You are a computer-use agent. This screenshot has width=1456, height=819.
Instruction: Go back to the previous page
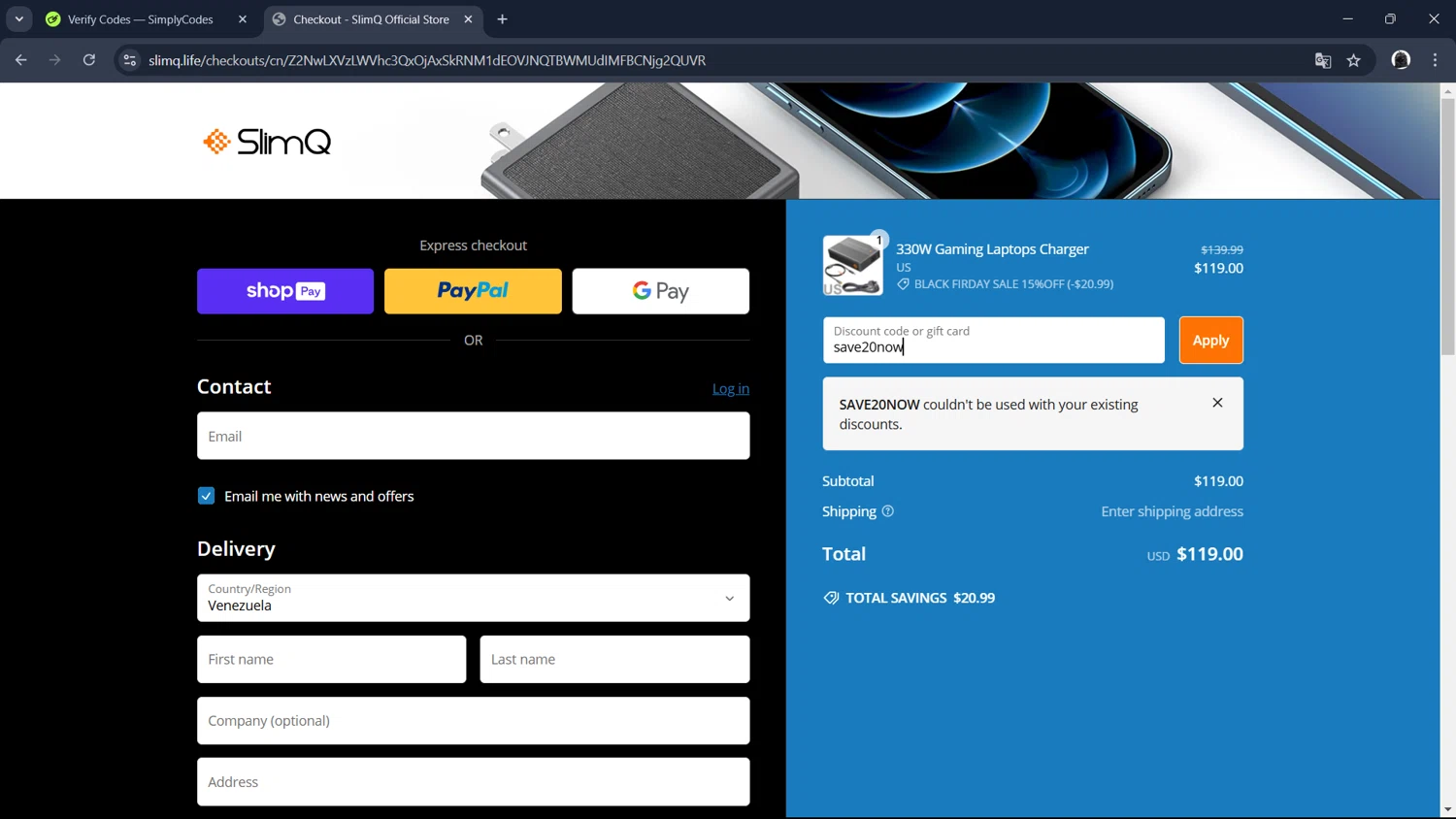(21, 60)
